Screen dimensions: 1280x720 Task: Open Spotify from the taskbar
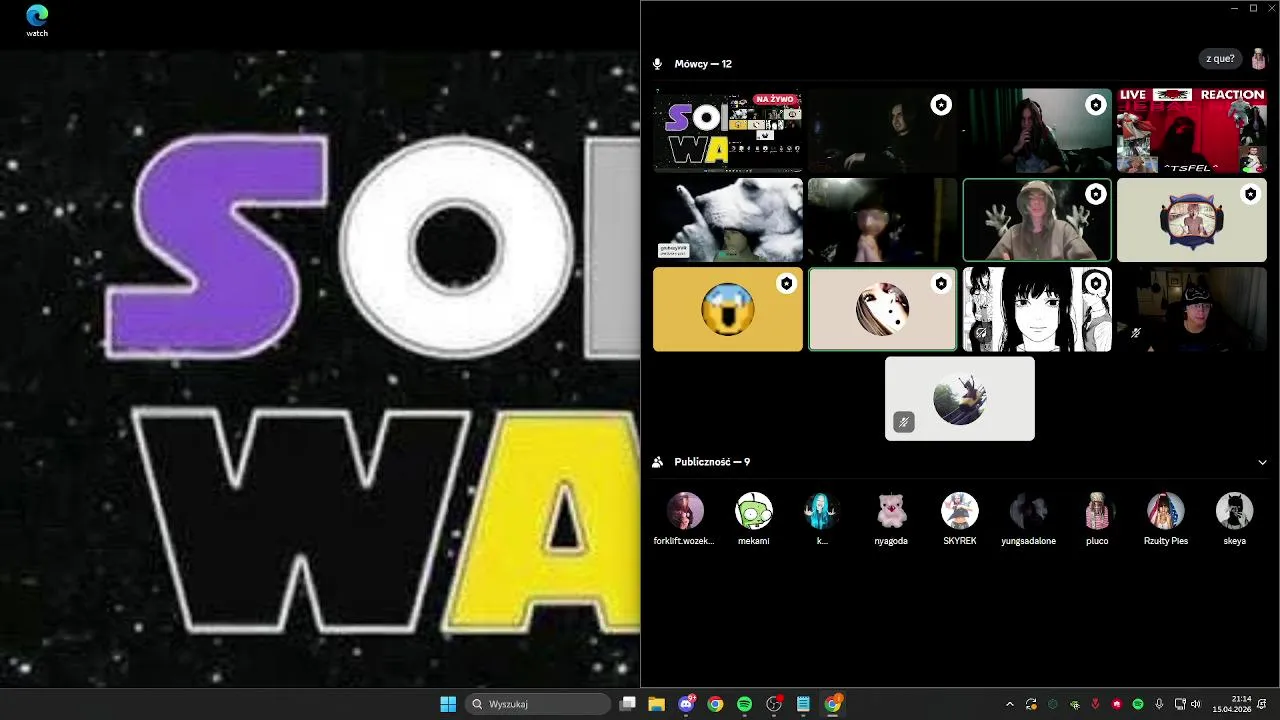[x=744, y=704]
